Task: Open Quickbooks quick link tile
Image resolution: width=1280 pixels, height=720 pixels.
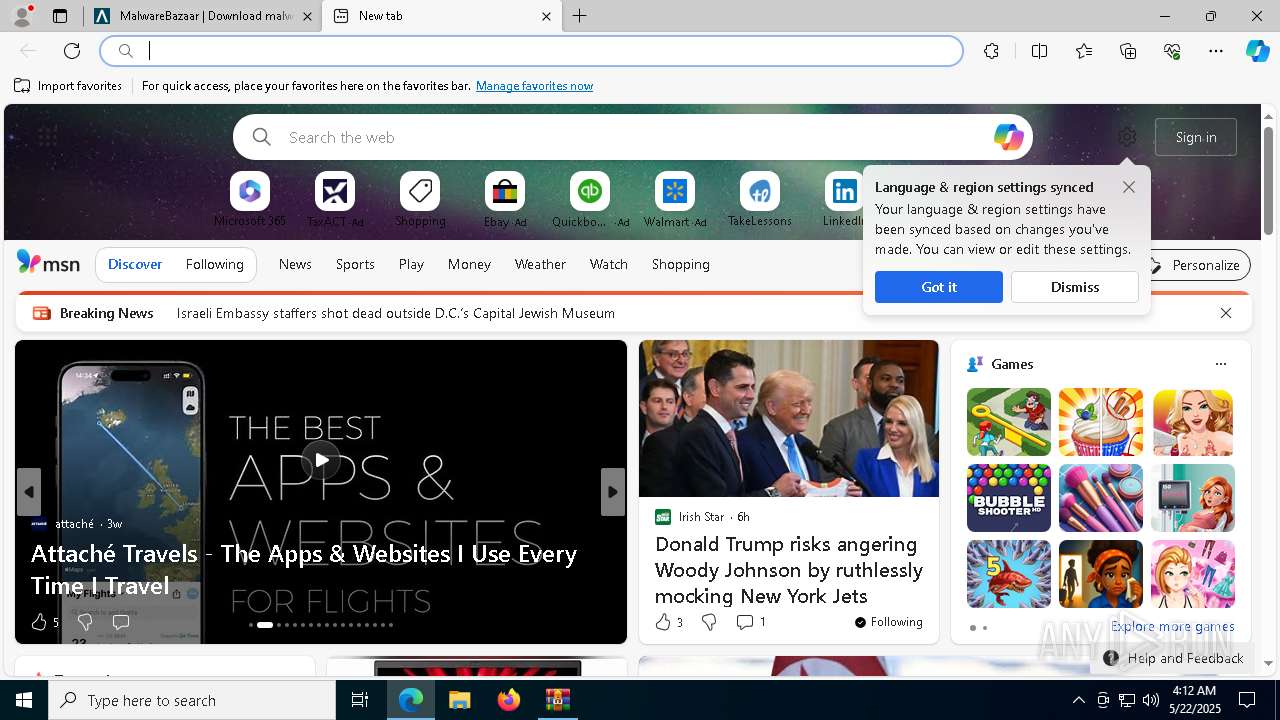Action: [x=590, y=200]
